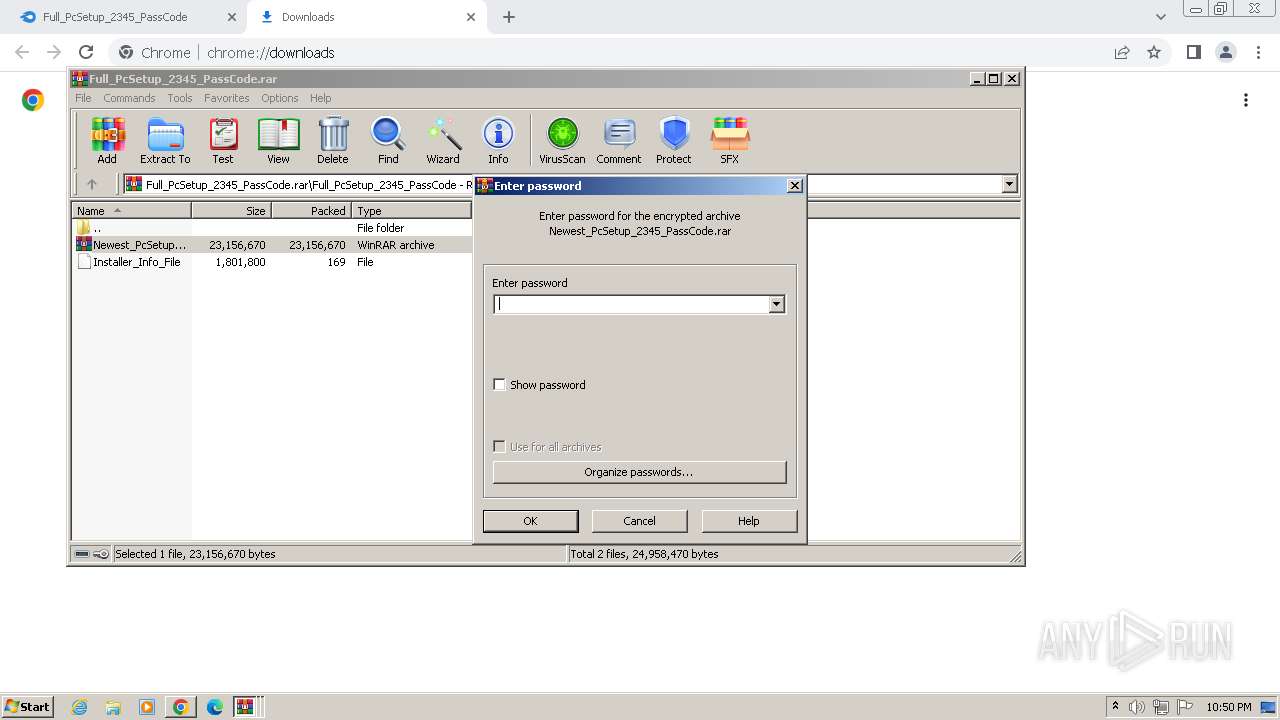The width and height of the screenshot is (1280, 720).
Task: Sort by the Type column header
Action: 411,211
